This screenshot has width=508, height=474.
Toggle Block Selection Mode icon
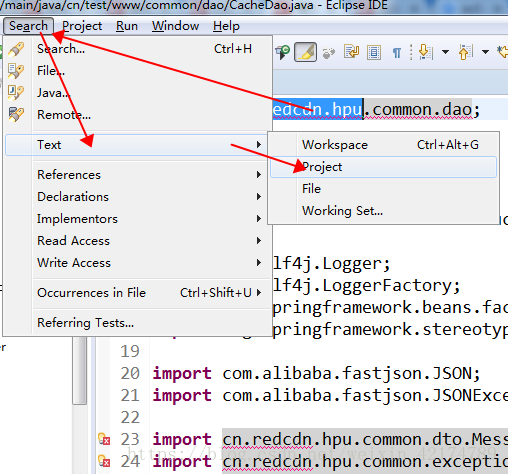coord(374,52)
